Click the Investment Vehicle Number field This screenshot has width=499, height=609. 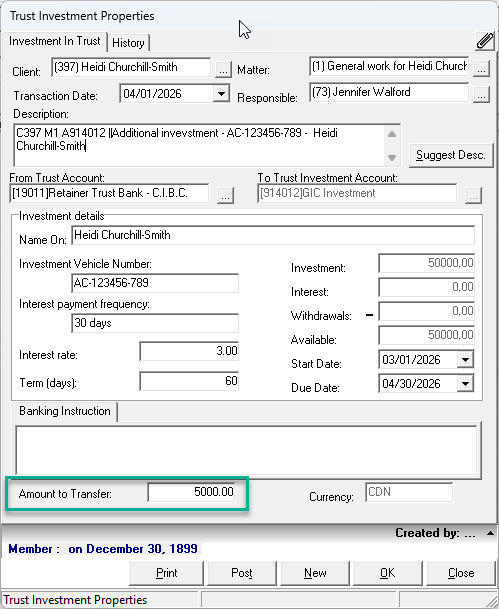pos(155,283)
